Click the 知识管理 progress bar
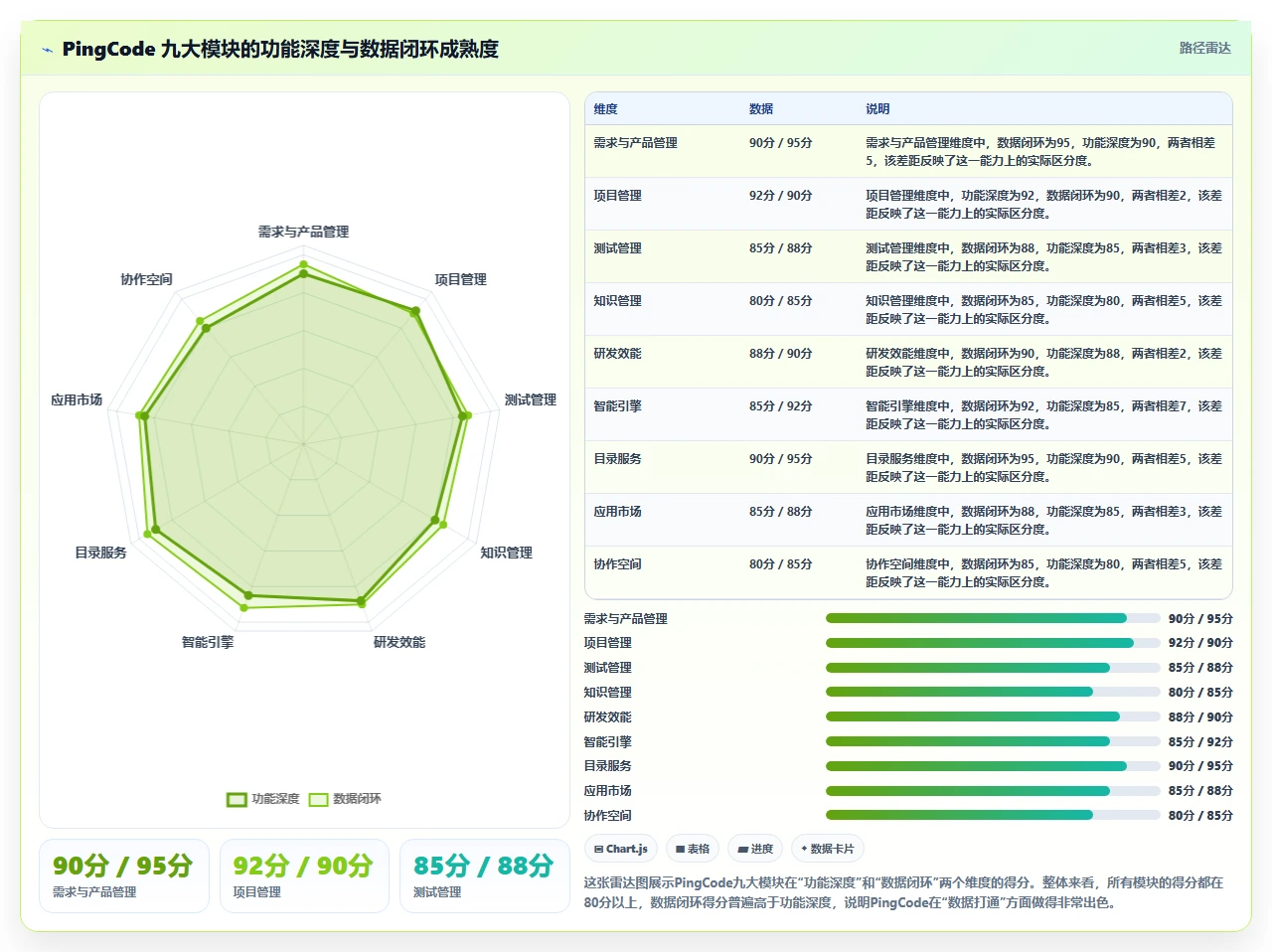The height and width of the screenshot is (952, 1272). coord(993,692)
